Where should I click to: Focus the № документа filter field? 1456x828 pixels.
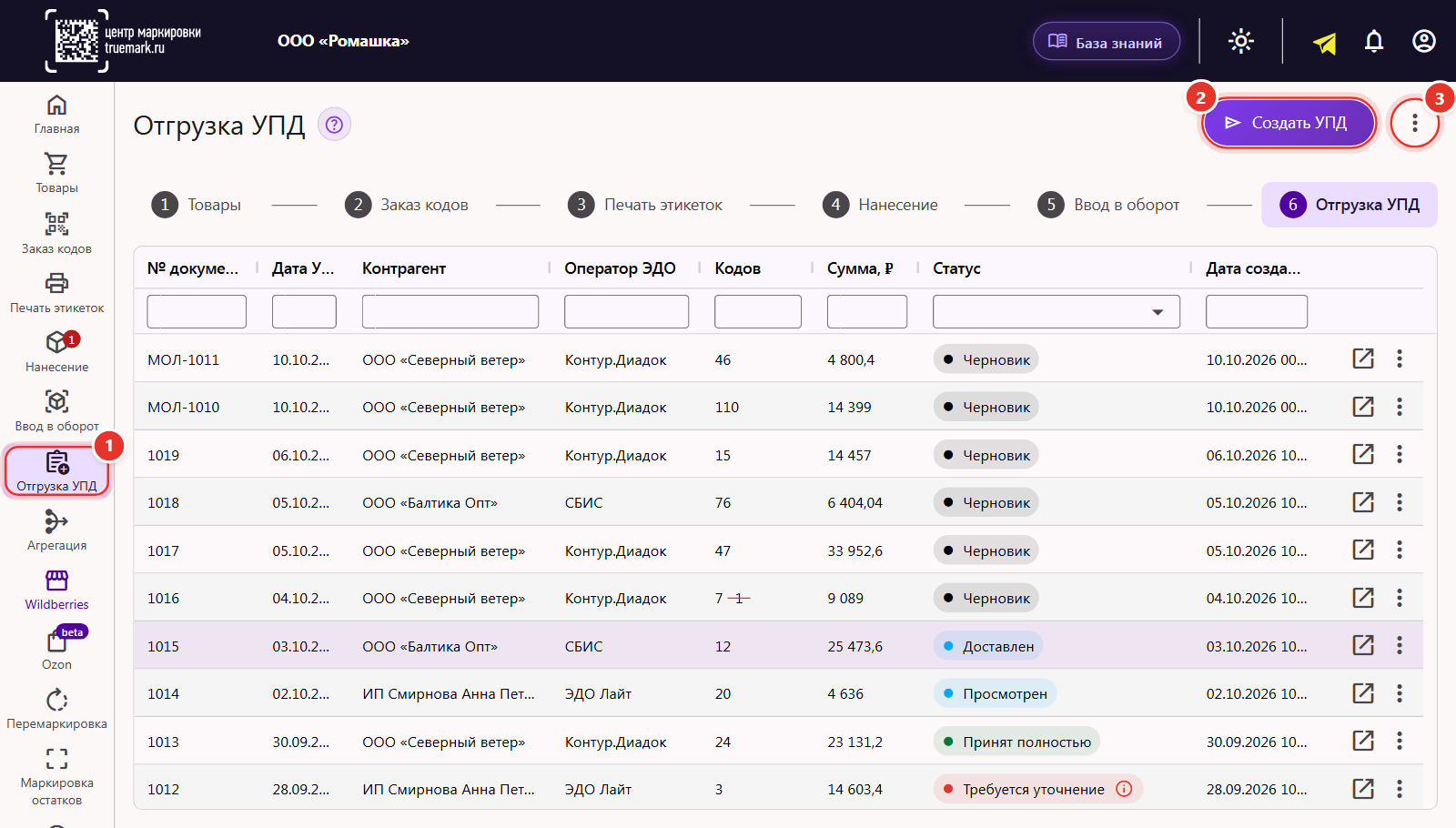click(x=197, y=311)
